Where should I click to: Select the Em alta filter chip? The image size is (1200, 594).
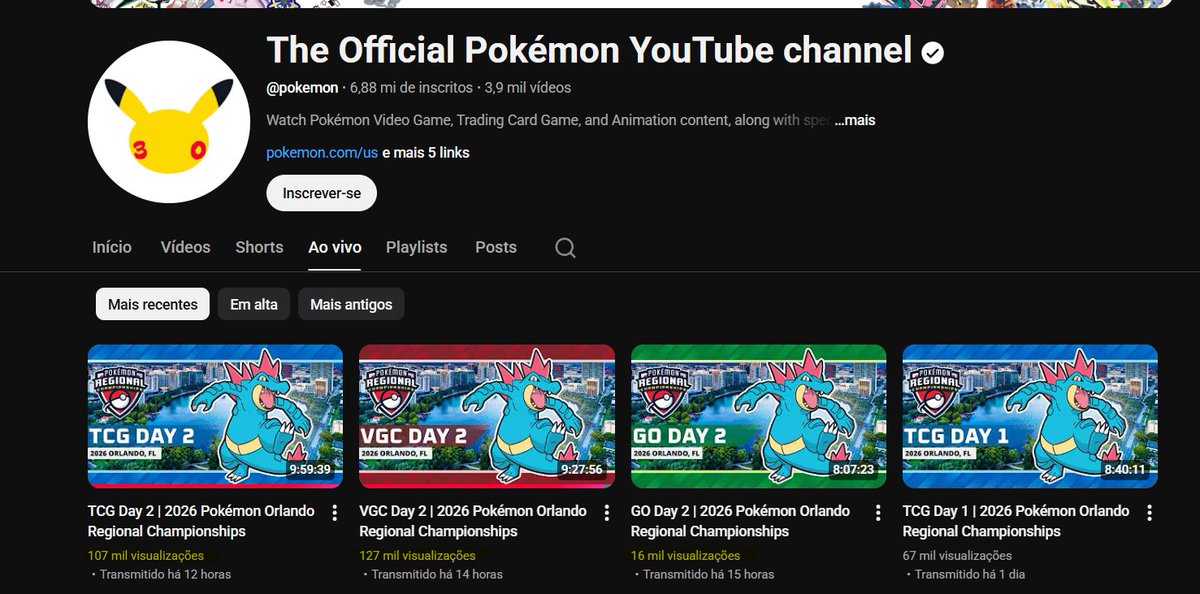click(x=254, y=304)
